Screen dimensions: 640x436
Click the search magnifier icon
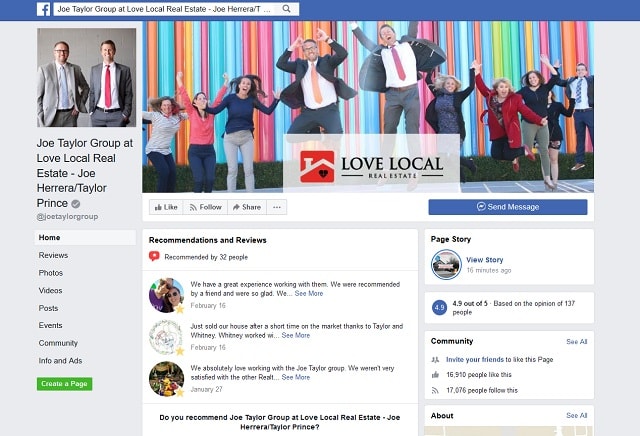click(287, 9)
